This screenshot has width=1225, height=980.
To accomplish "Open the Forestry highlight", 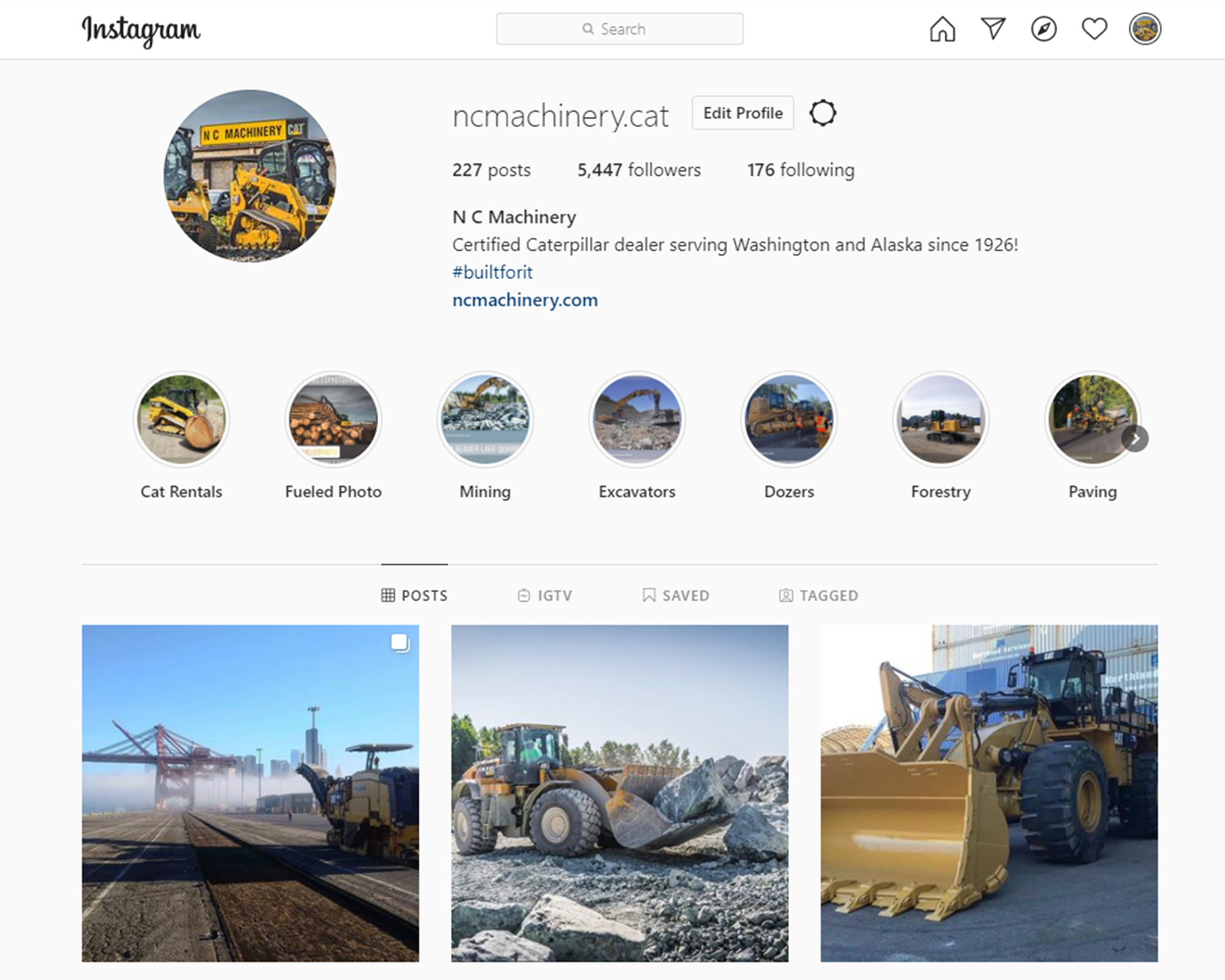I will 941,420.
